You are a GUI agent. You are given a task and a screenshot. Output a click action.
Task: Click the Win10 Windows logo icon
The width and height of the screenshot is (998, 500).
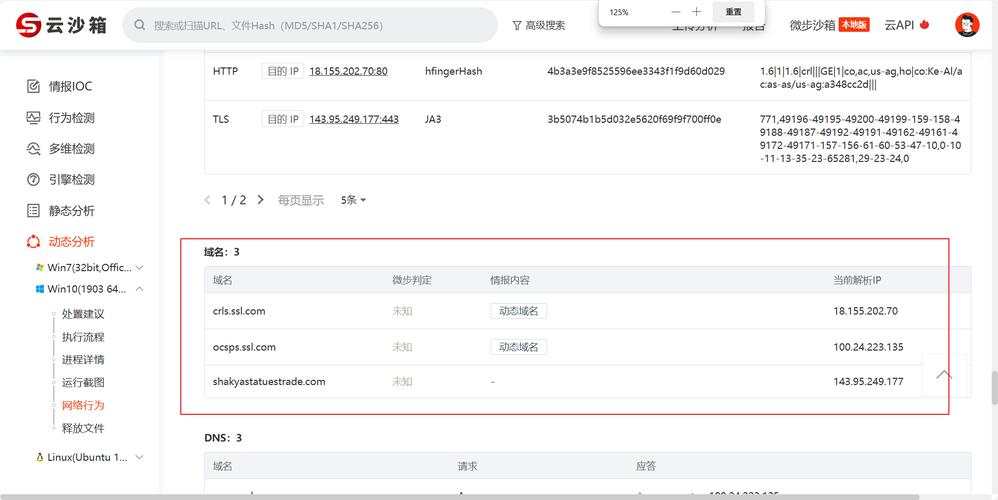point(40,289)
